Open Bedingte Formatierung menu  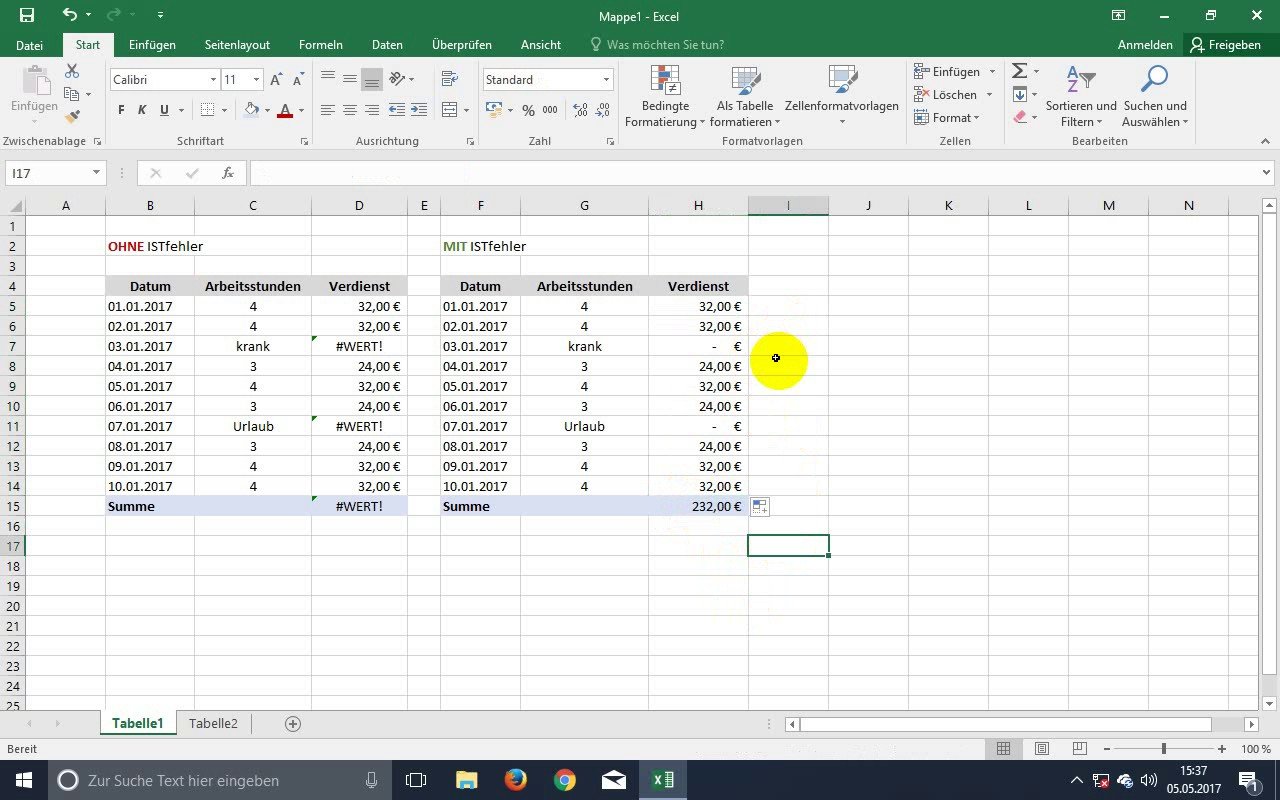pyautogui.click(x=665, y=96)
